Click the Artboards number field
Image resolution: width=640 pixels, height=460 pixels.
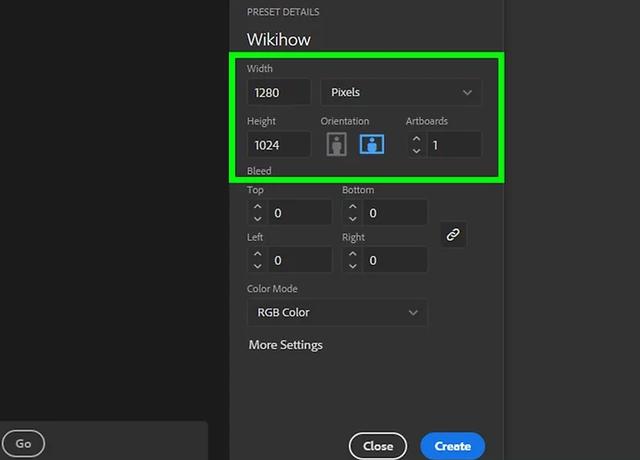pyautogui.click(x=454, y=145)
